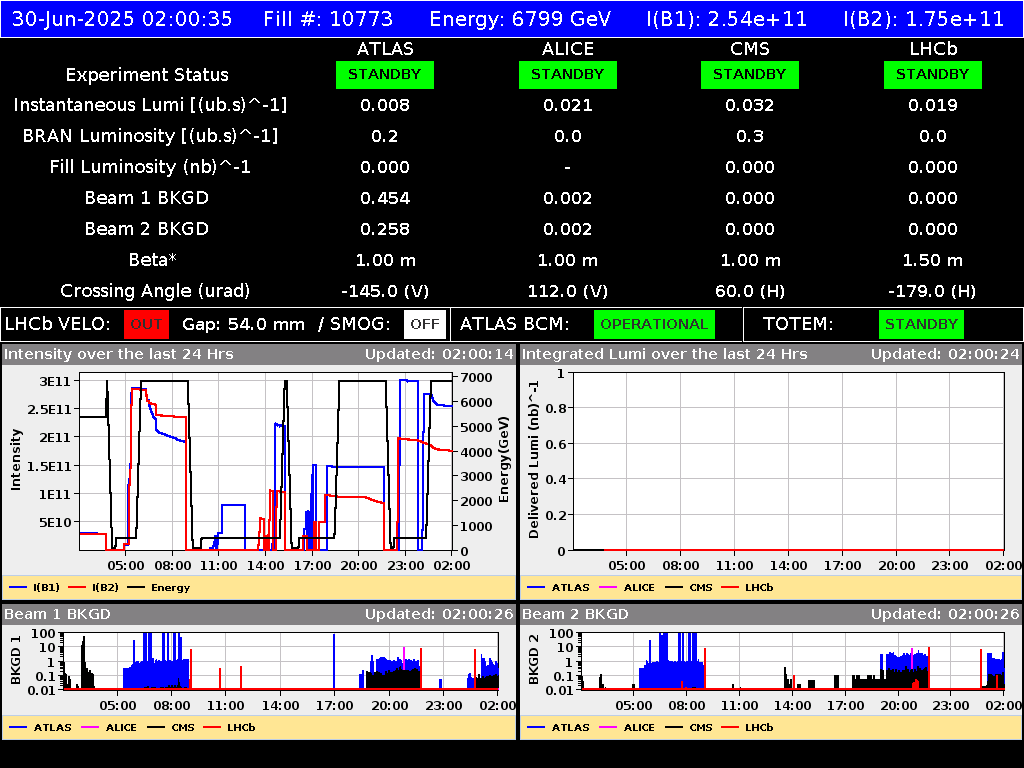Click ATLAS Beam 1 BKGD value 0.454
The image size is (1024, 768).
tap(385, 198)
